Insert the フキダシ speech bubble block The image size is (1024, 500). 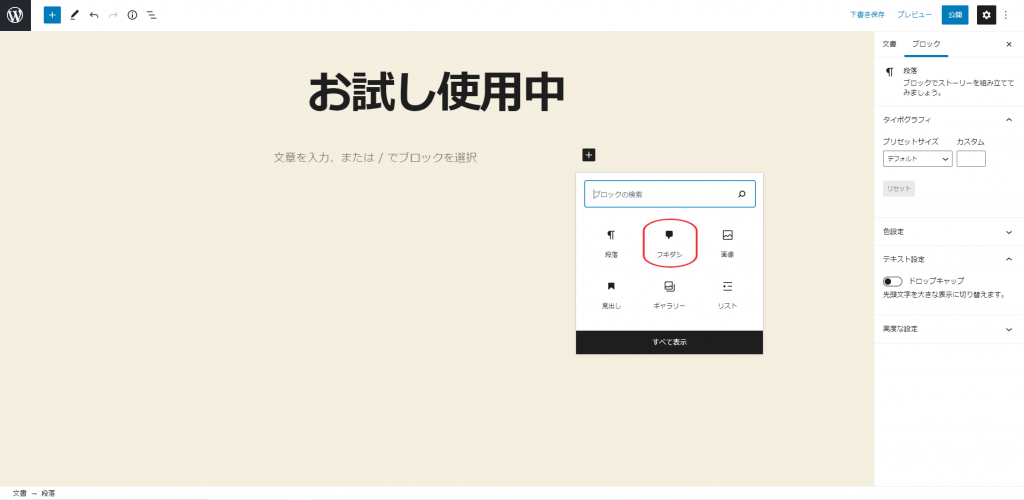[x=669, y=243]
